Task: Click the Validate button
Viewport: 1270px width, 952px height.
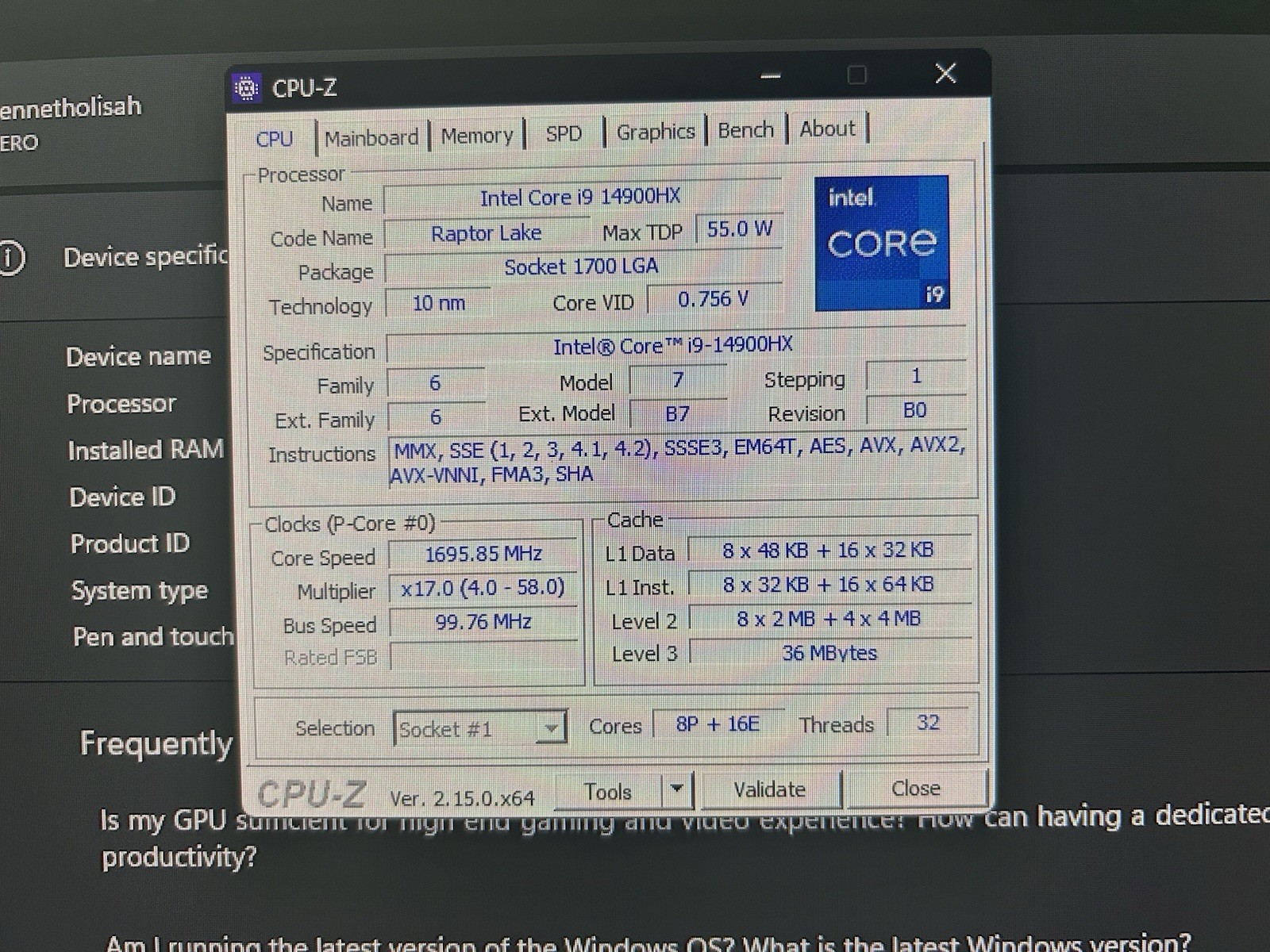Action: click(x=770, y=789)
